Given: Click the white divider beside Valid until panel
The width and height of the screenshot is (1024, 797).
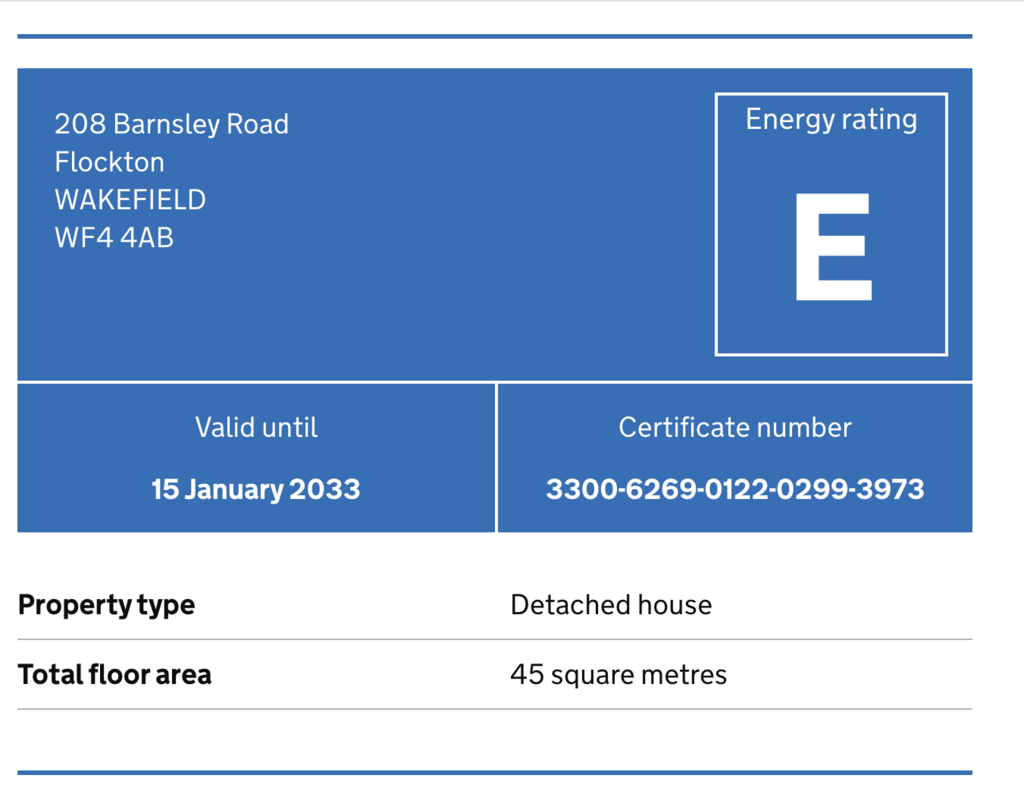Looking at the screenshot, I should point(496,457).
